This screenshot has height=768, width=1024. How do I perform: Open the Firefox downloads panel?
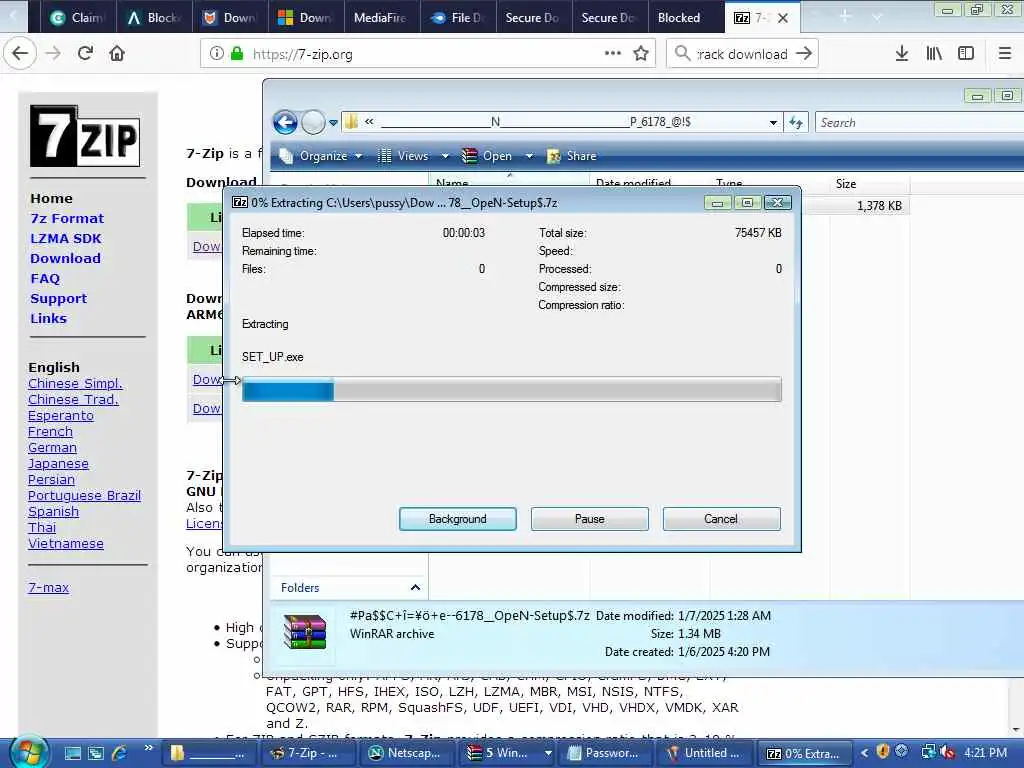click(901, 54)
